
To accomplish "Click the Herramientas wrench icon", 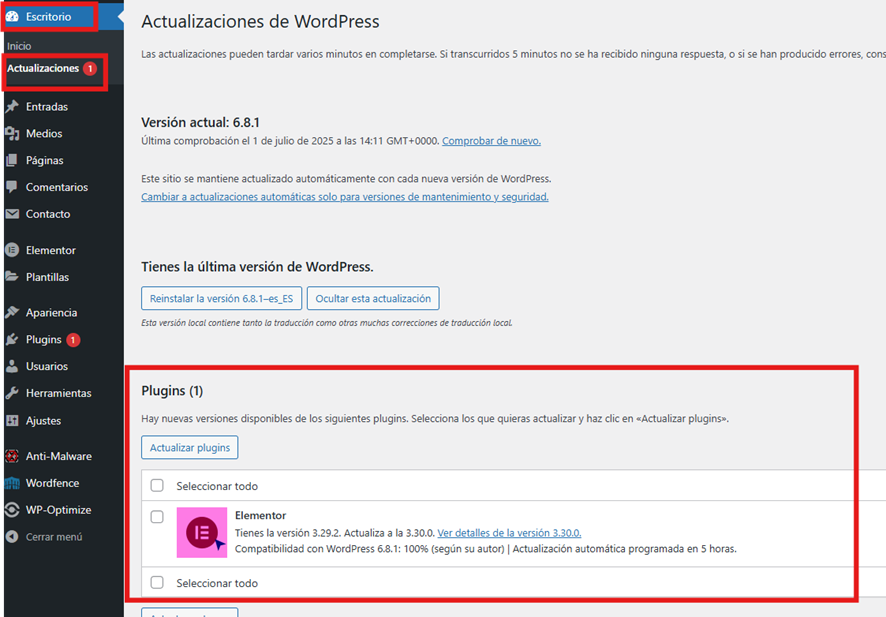I will [12, 393].
